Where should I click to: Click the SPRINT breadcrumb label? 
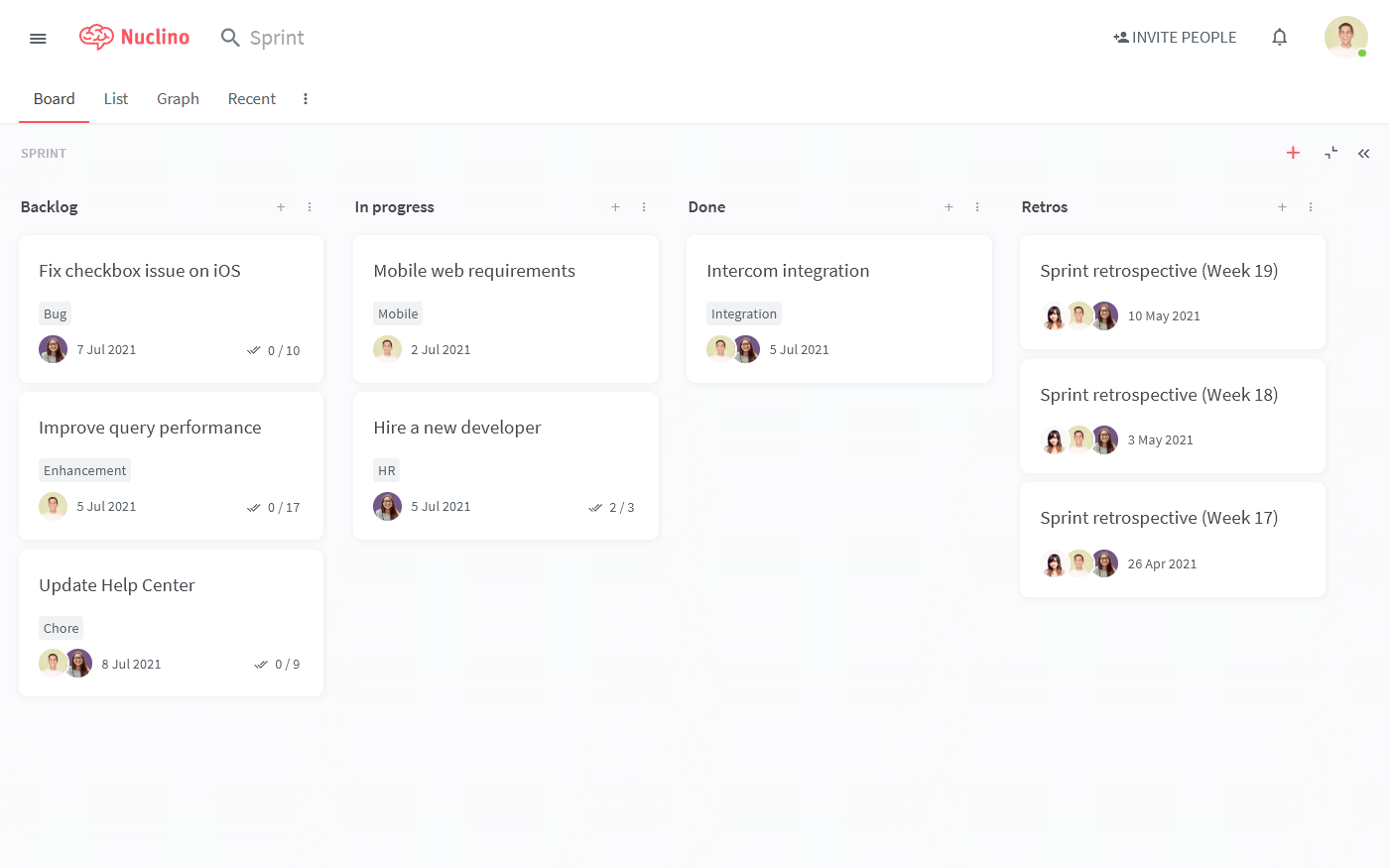click(44, 154)
